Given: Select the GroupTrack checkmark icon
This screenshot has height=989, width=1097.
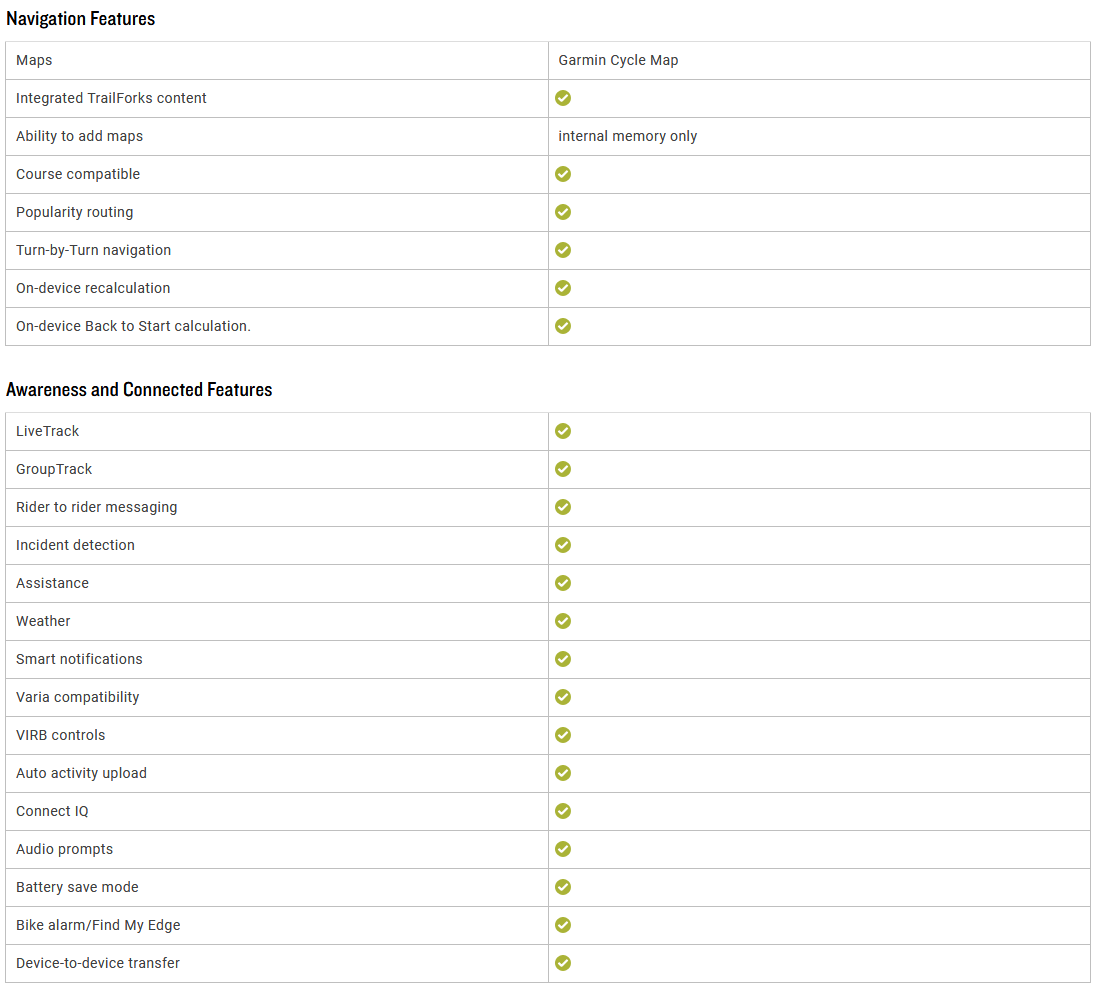Looking at the screenshot, I should [x=562, y=469].
